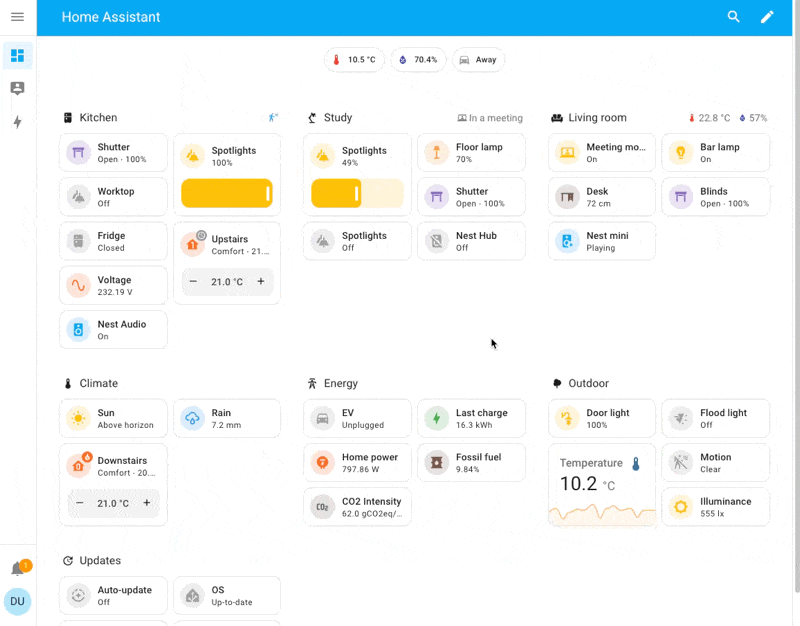Toggle the Living room Bar lamp
The image size is (800, 626).
tap(680, 153)
